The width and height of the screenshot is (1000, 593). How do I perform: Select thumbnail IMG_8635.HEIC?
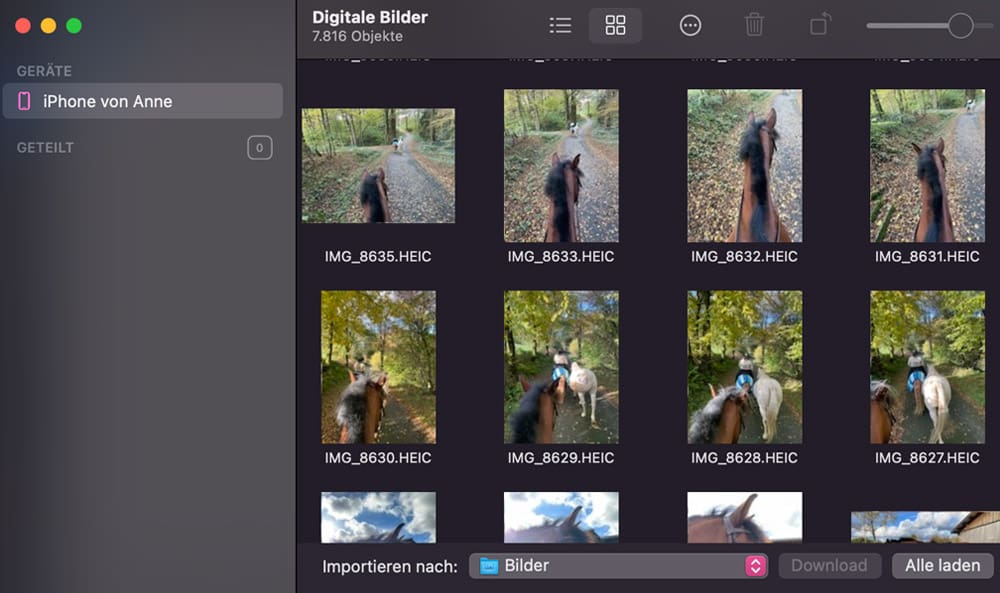pyautogui.click(x=378, y=166)
